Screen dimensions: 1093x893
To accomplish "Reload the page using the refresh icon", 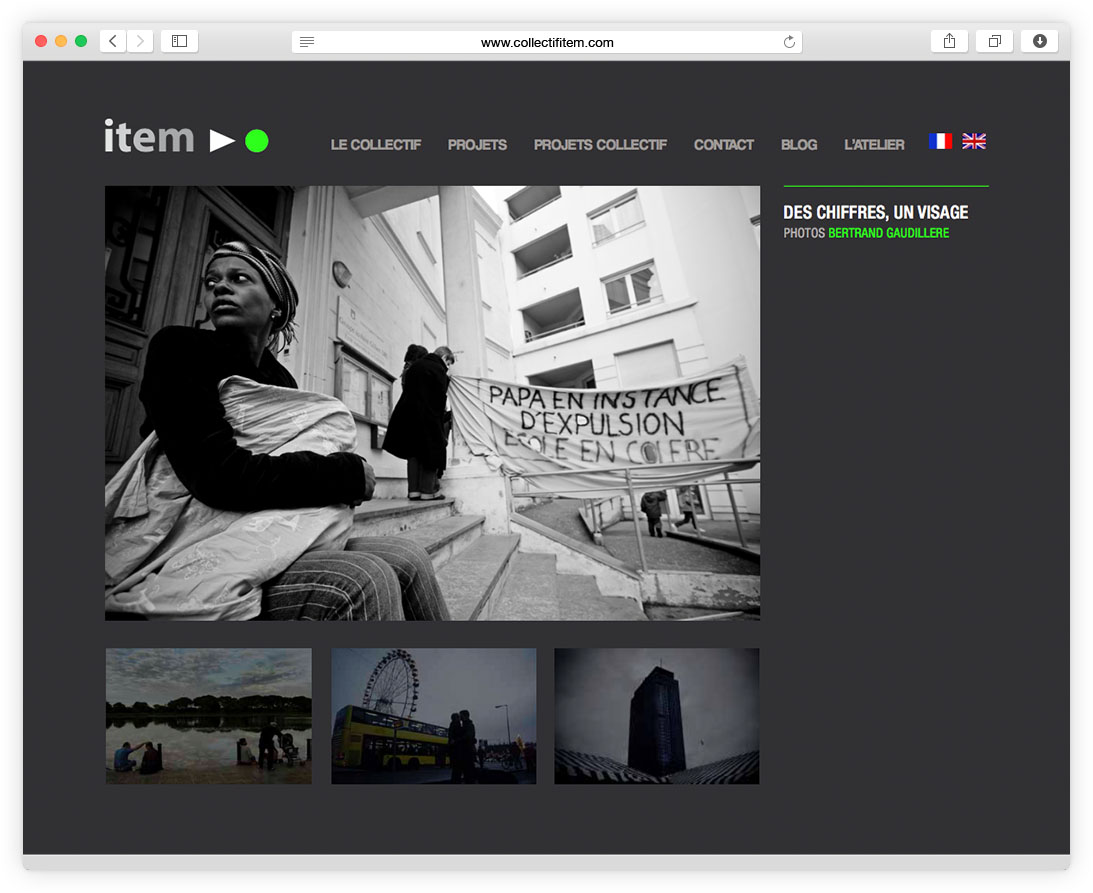I will tap(789, 42).
